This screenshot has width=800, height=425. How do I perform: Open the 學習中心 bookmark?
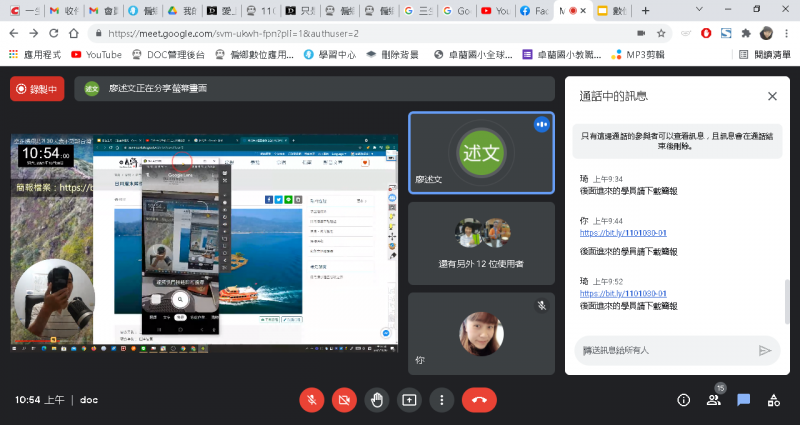[330, 55]
